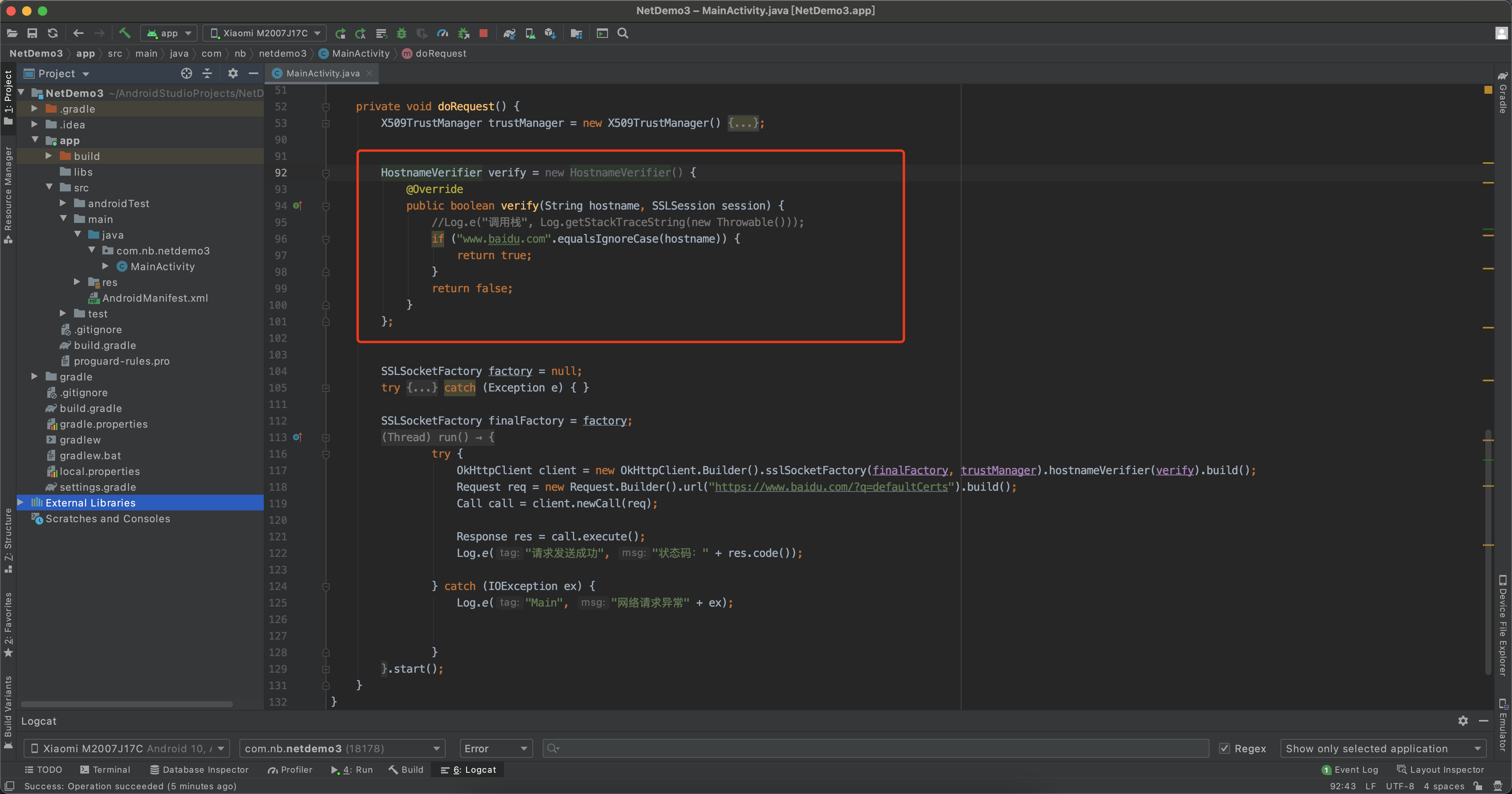The width and height of the screenshot is (1512, 794).
Task: Open Logcat settings gear icon
Action: coord(1463,721)
